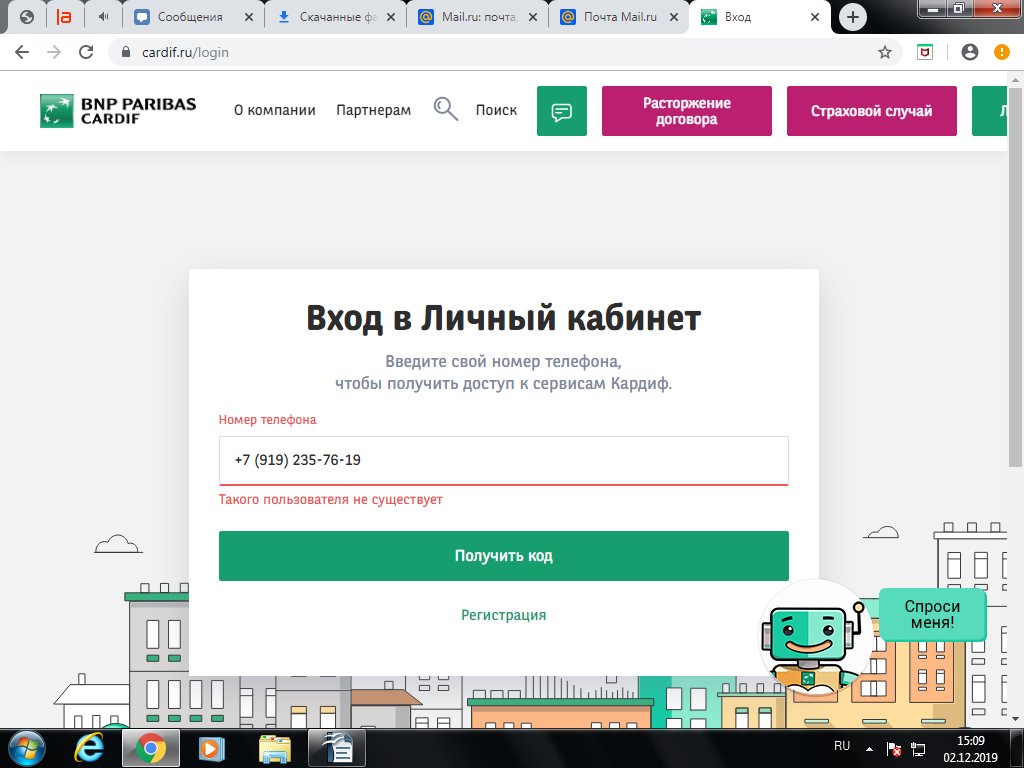Click the Поиск search label
Screen dimensions: 1024x768
(496, 110)
